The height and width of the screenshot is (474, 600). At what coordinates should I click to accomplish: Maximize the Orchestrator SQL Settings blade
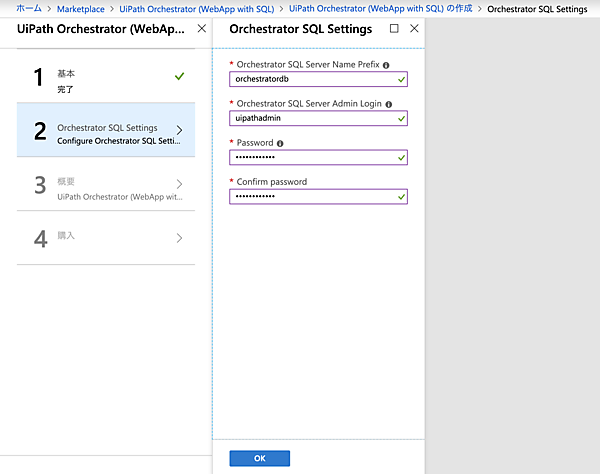coord(394,29)
